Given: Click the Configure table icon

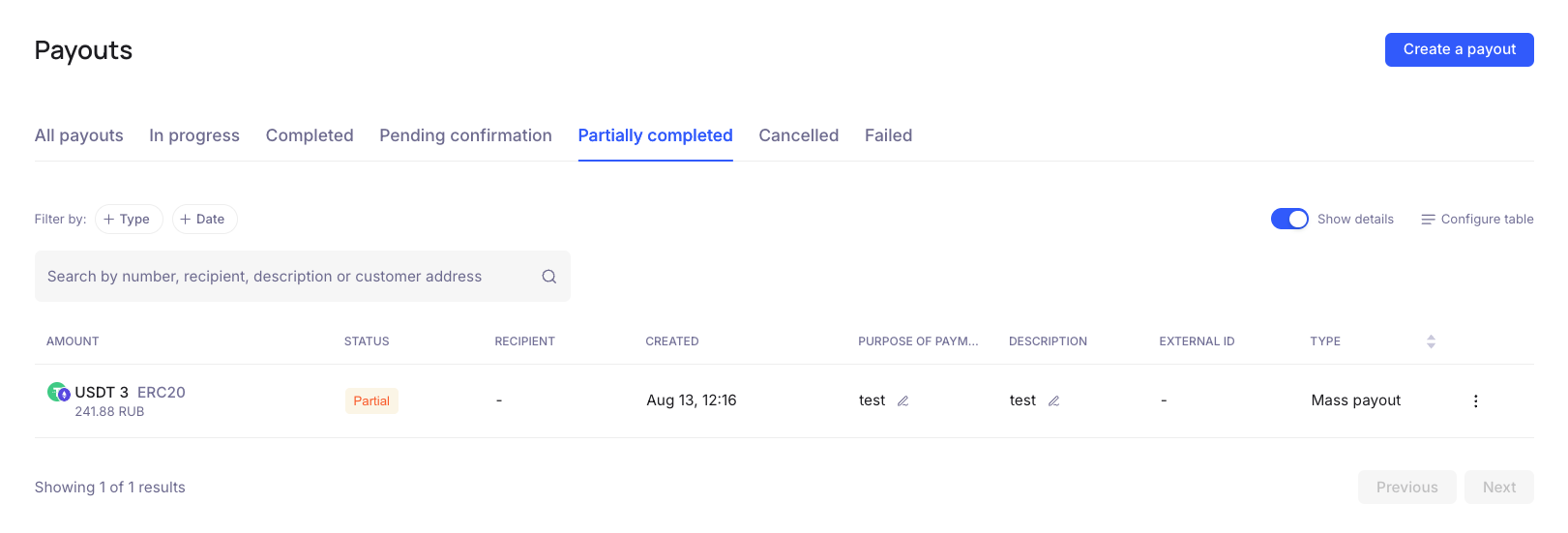Looking at the screenshot, I should pyautogui.click(x=1428, y=220).
